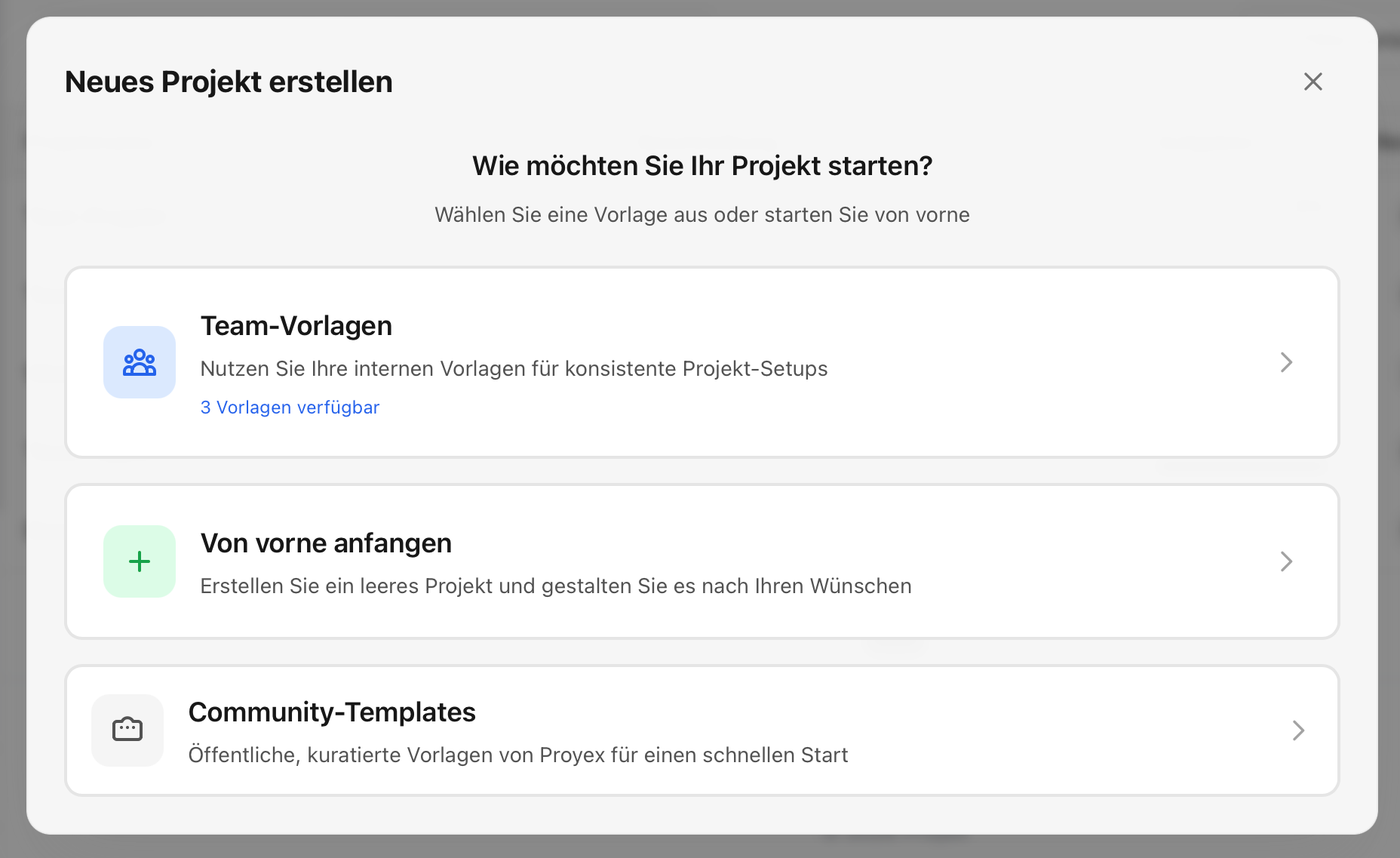Click the green plus icon
Screen dimensions: 1400x858
pos(140,561)
